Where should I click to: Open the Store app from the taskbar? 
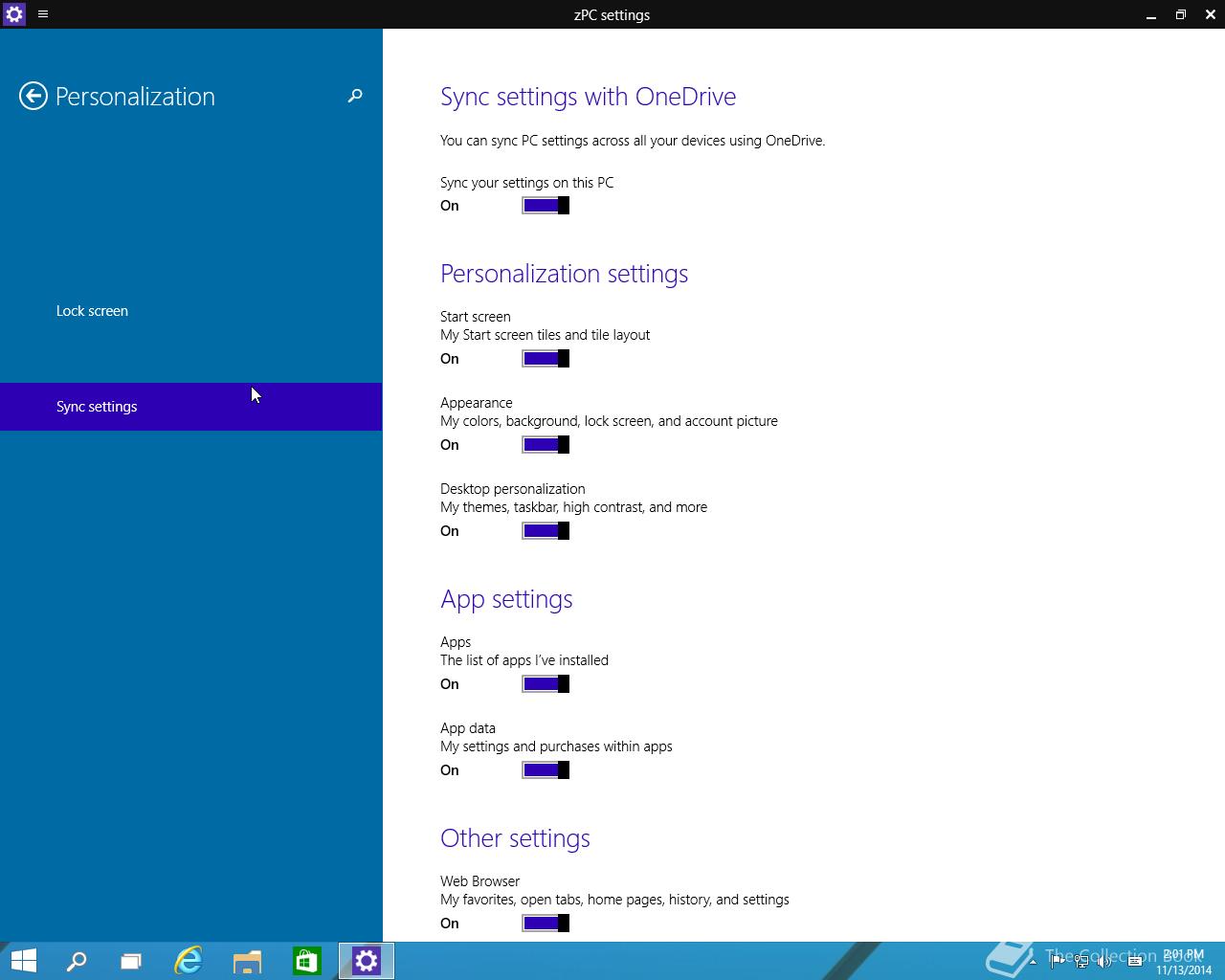tap(306, 961)
